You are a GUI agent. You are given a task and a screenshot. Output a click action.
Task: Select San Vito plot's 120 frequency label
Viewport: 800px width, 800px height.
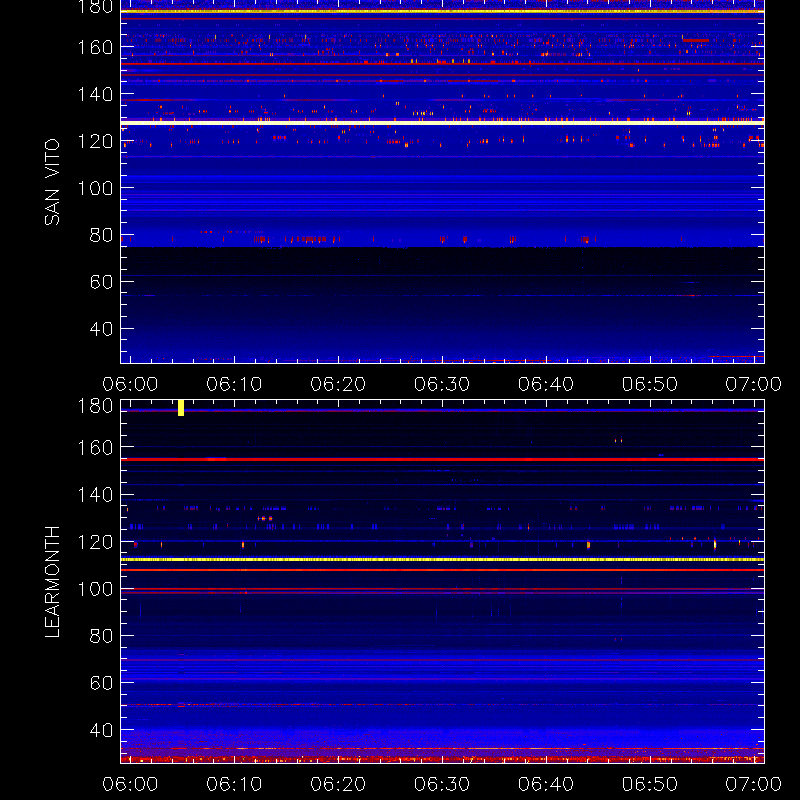[95, 141]
